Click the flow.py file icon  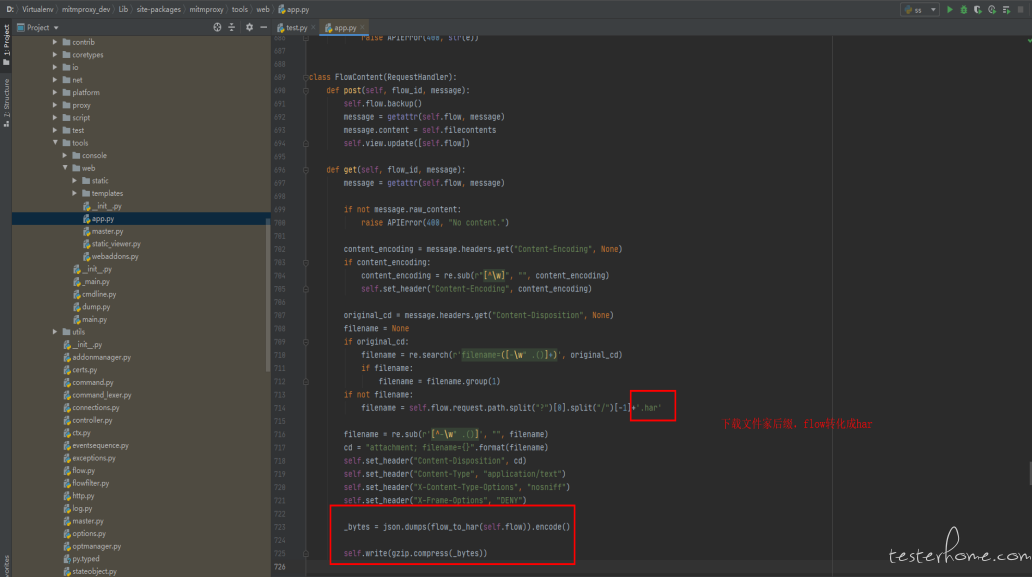67,471
